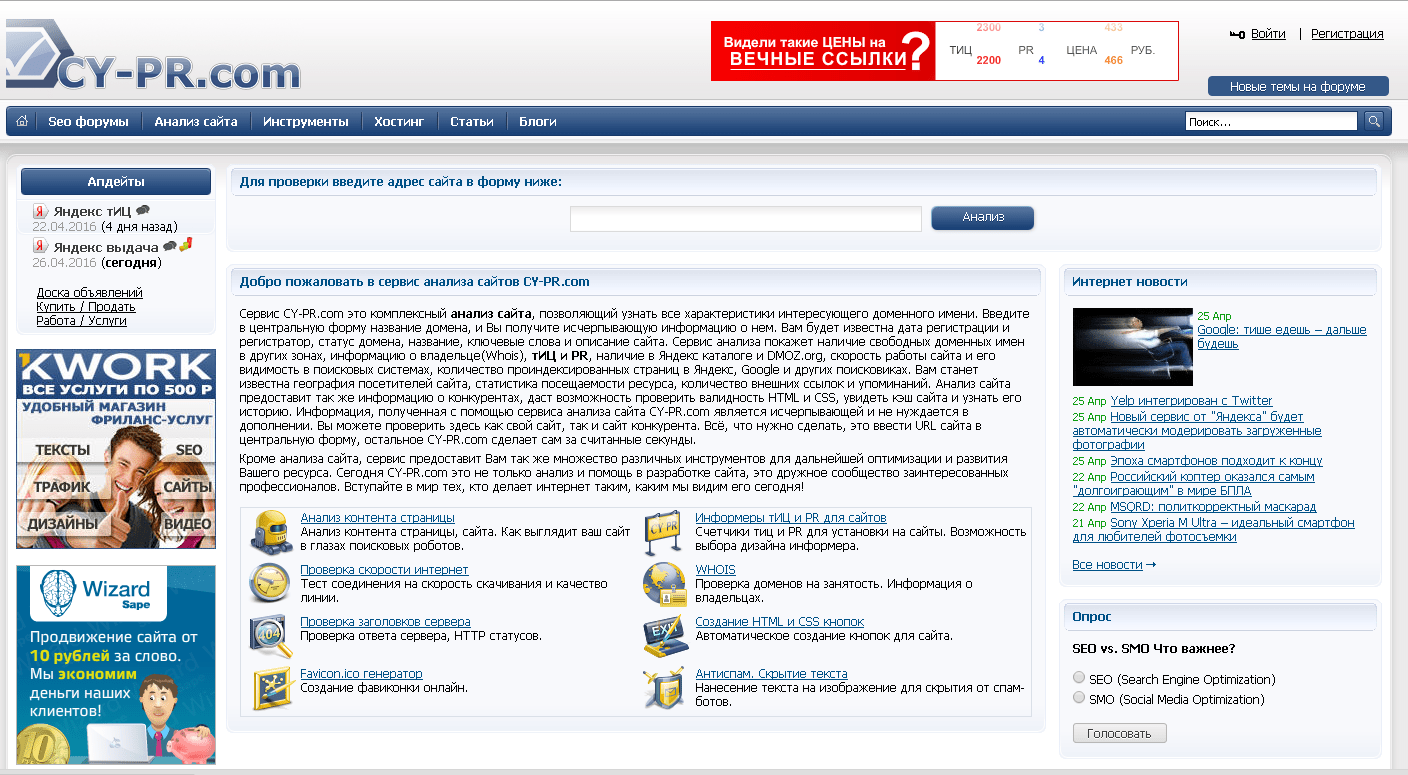Open the Инструменты menu item
This screenshot has height=775, width=1408.
click(306, 121)
